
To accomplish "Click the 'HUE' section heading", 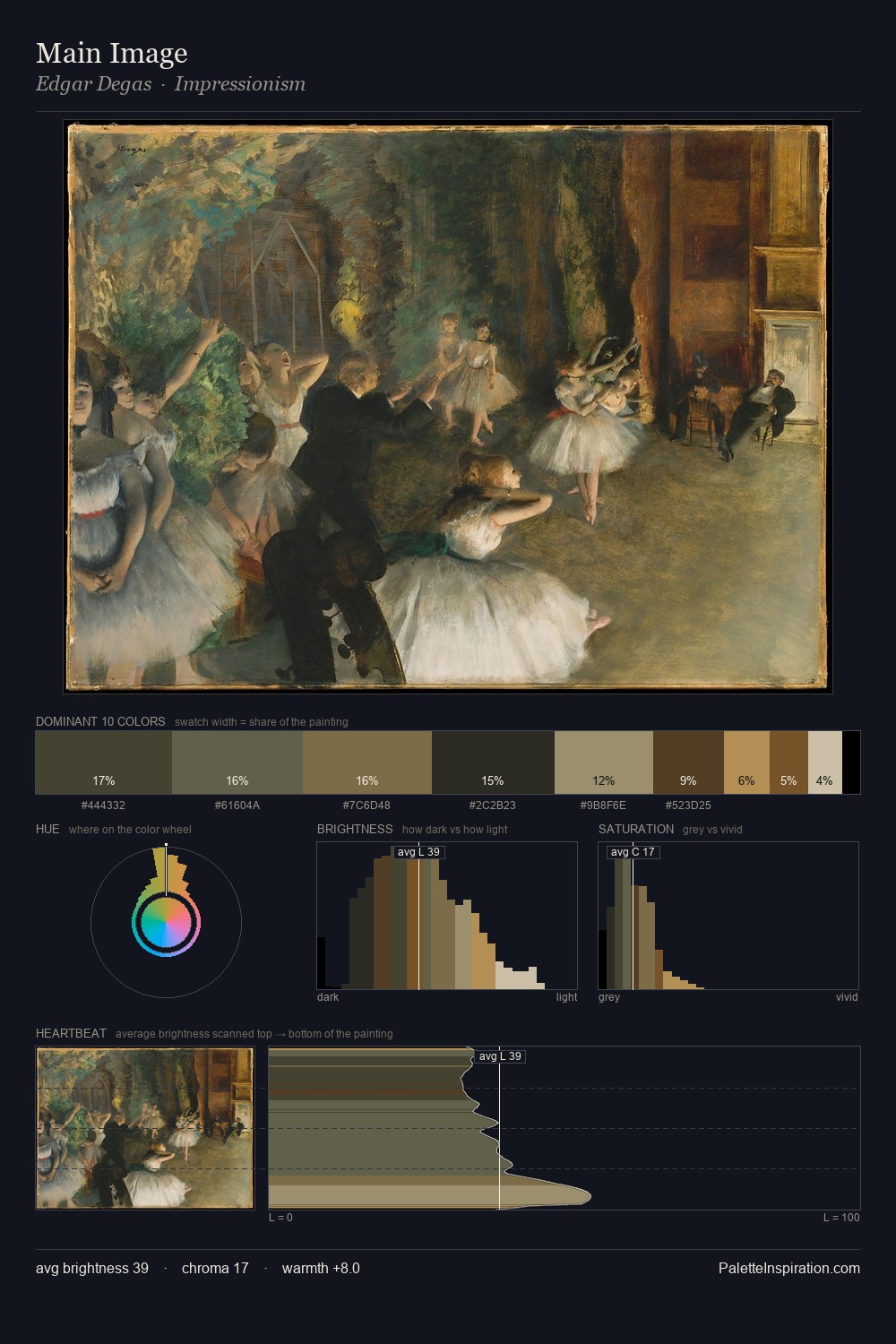I will pos(47,829).
